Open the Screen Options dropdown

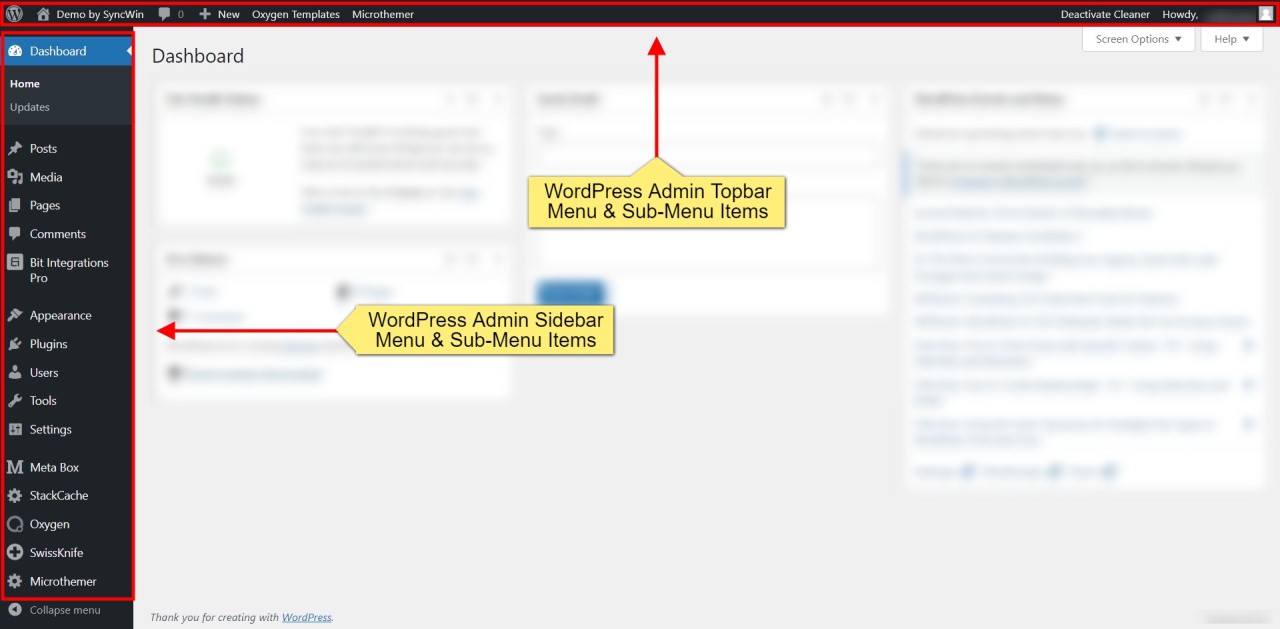[x=1138, y=39]
